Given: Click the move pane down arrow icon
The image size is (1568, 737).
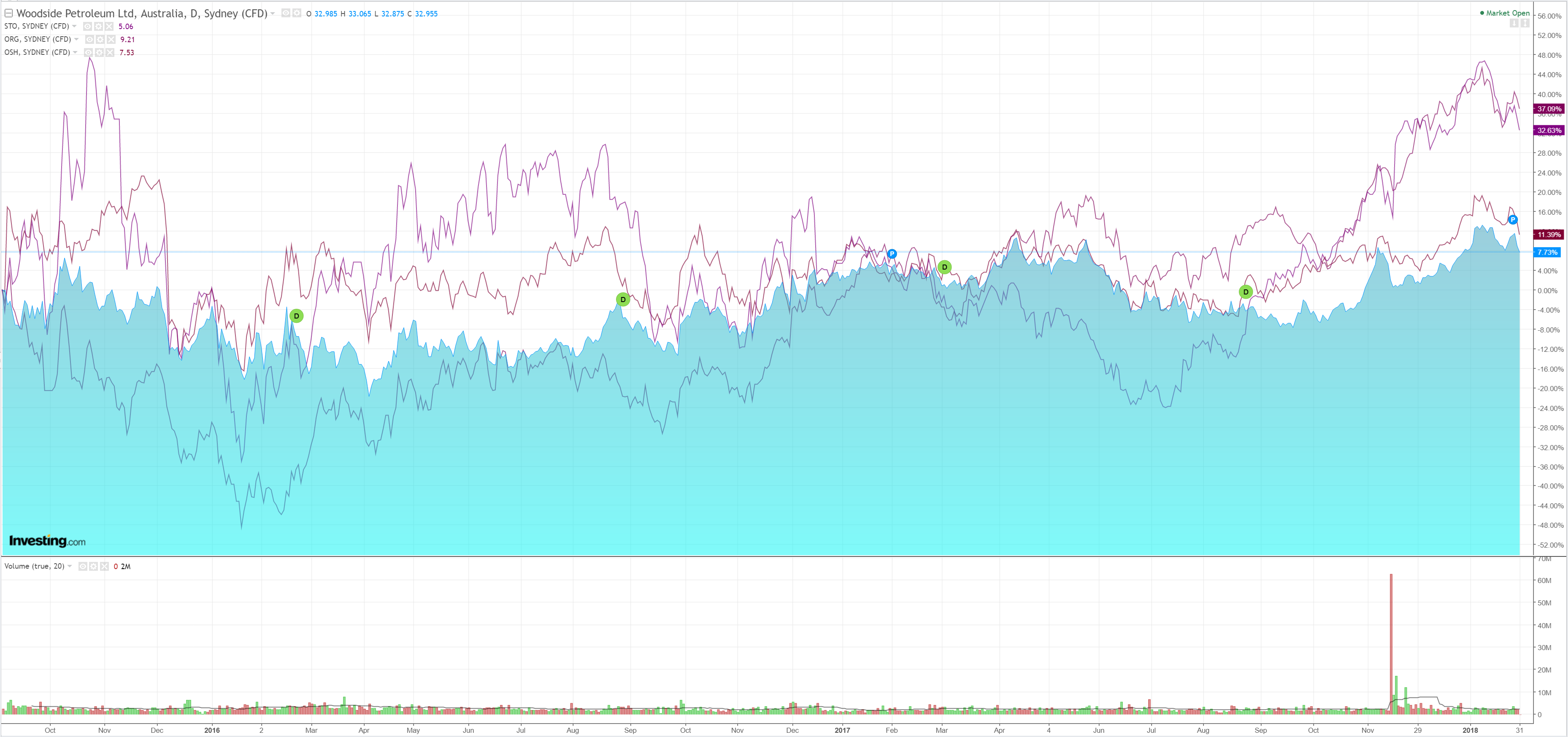Looking at the screenshot, I should [x=1514, y=23].
